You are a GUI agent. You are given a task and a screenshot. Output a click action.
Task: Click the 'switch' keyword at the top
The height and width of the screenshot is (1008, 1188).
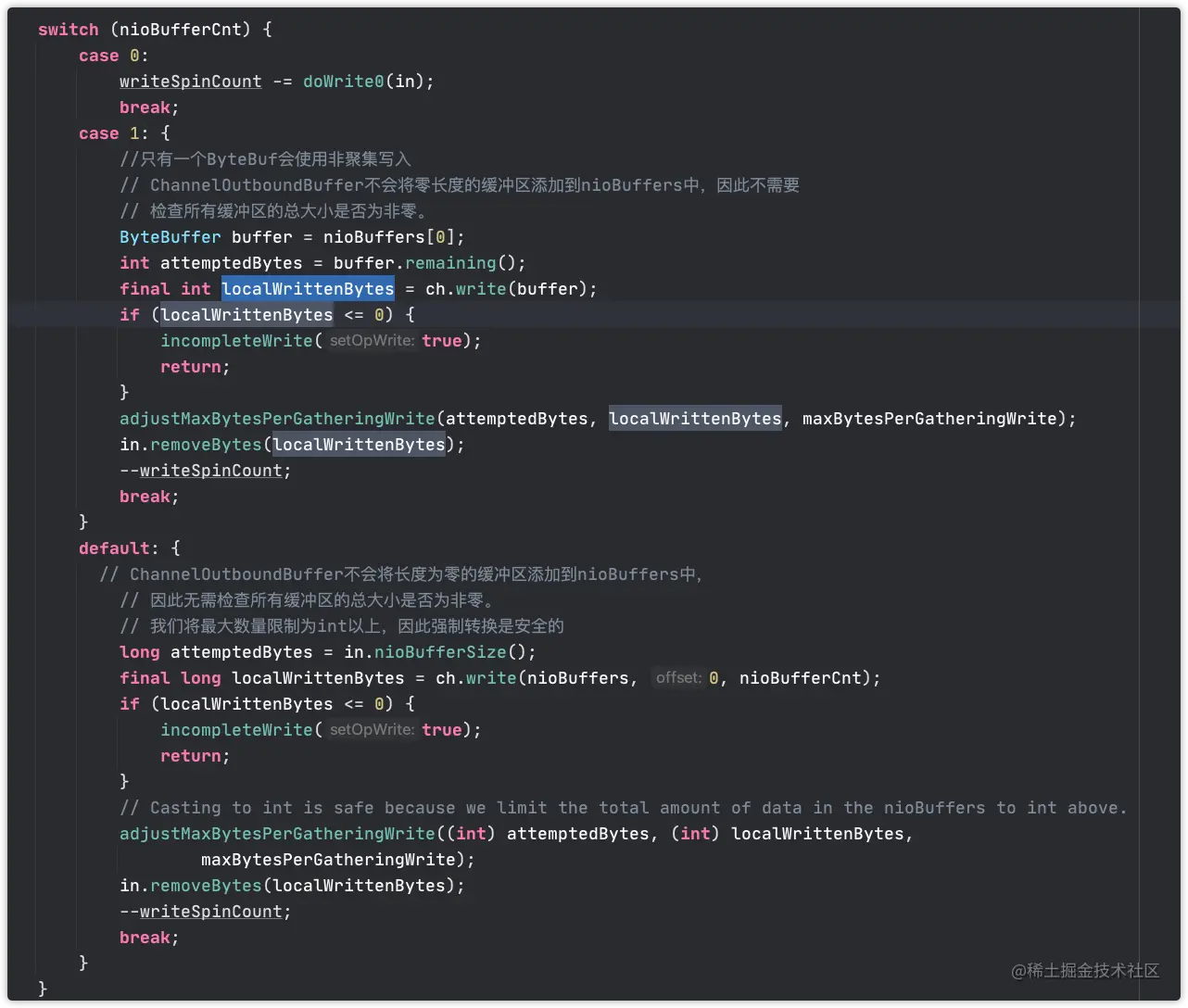[68, 30]
